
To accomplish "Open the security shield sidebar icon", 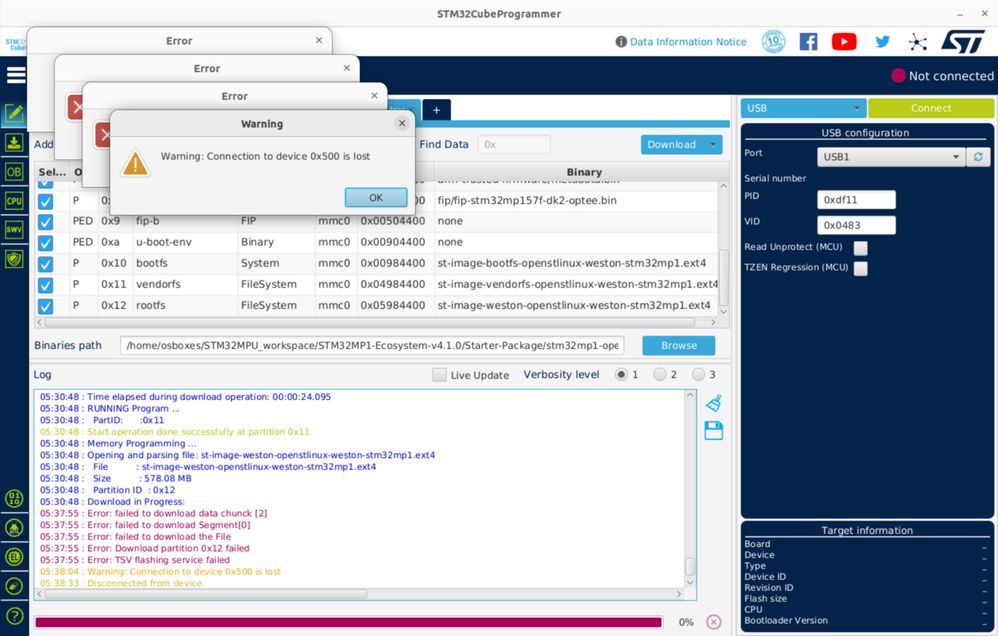I will (x=14, y=259).
